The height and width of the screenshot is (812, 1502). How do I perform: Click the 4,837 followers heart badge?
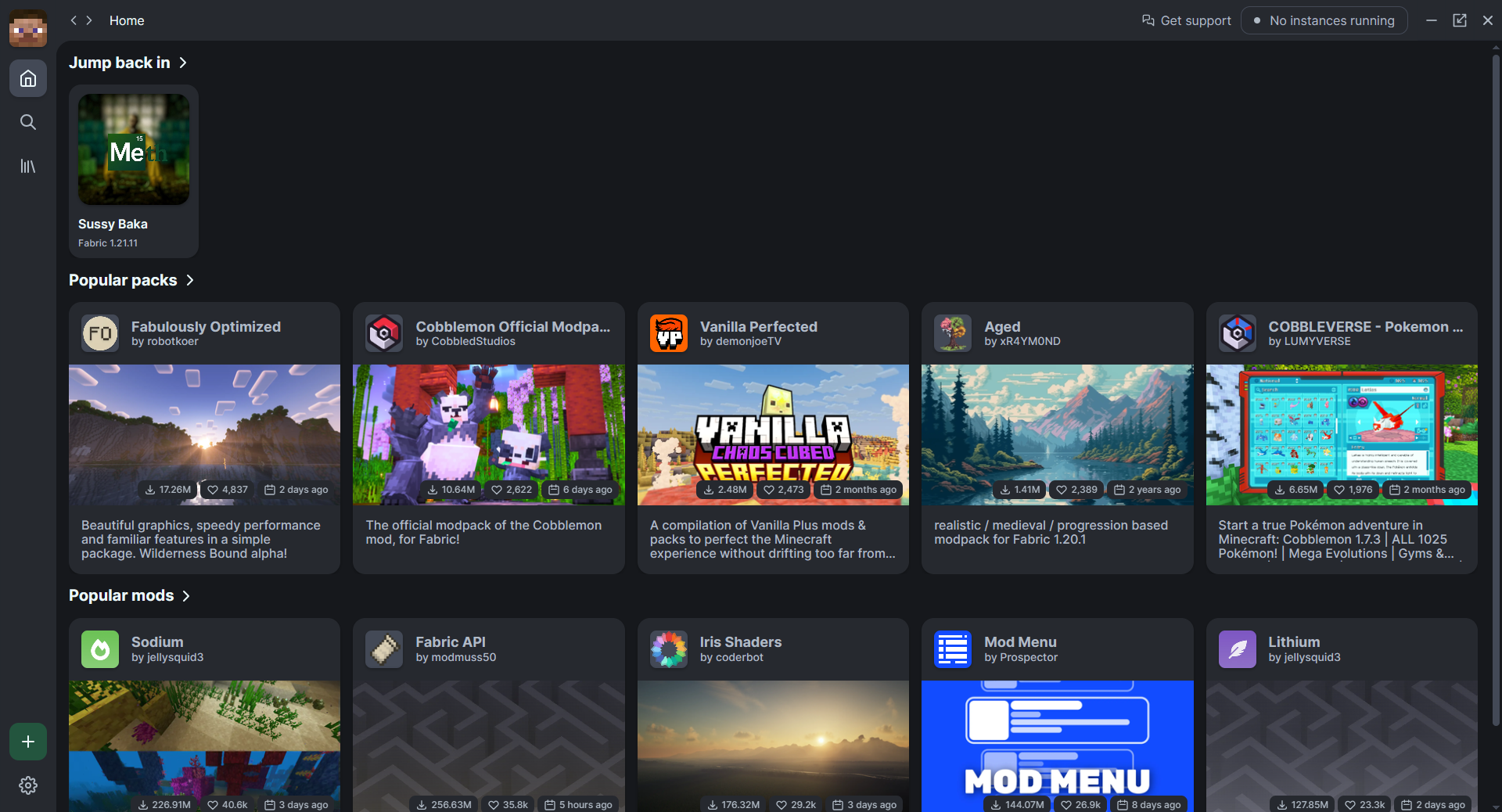[227, 490]
